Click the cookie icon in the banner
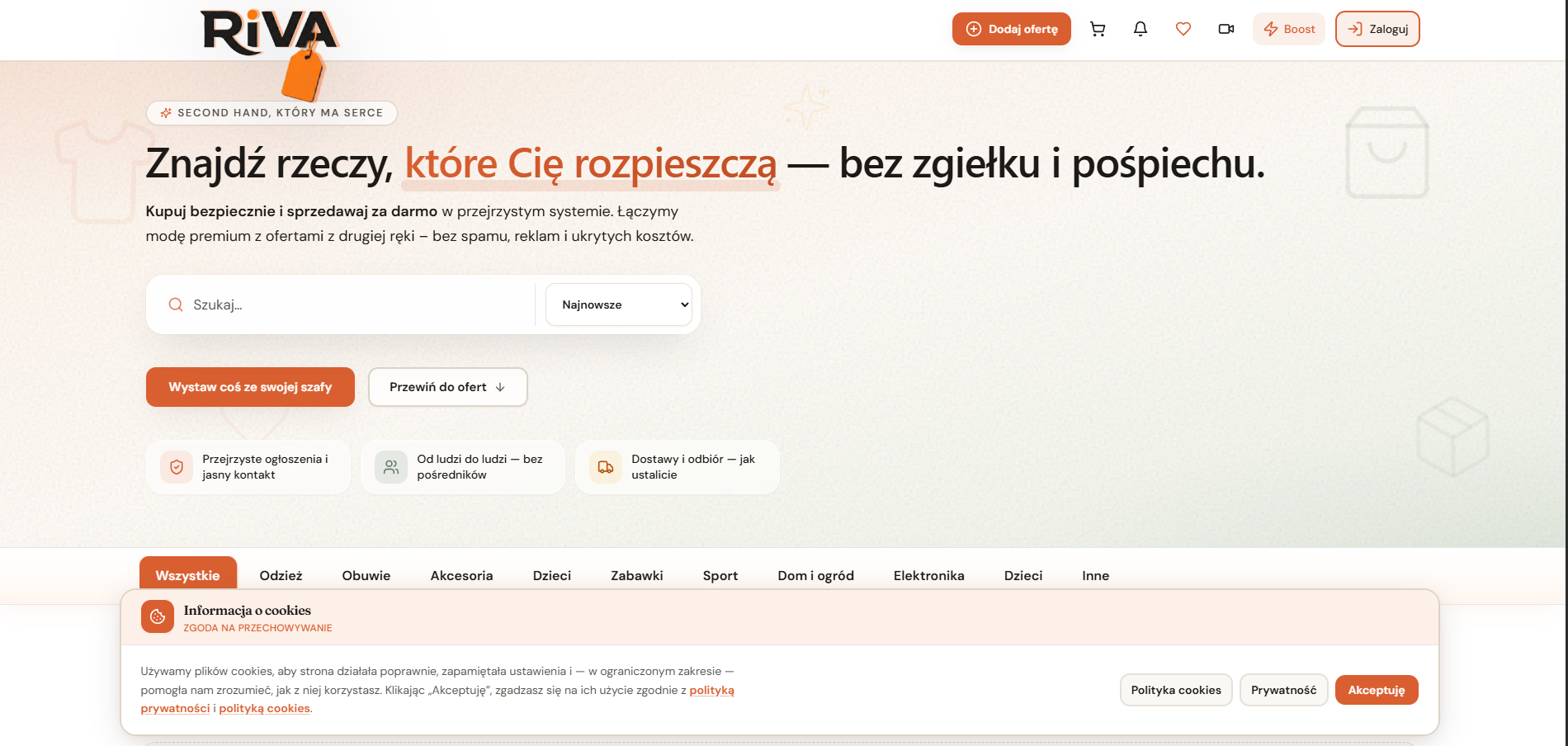The width and height of the screenshot is (1568, 746). [158, 616]
